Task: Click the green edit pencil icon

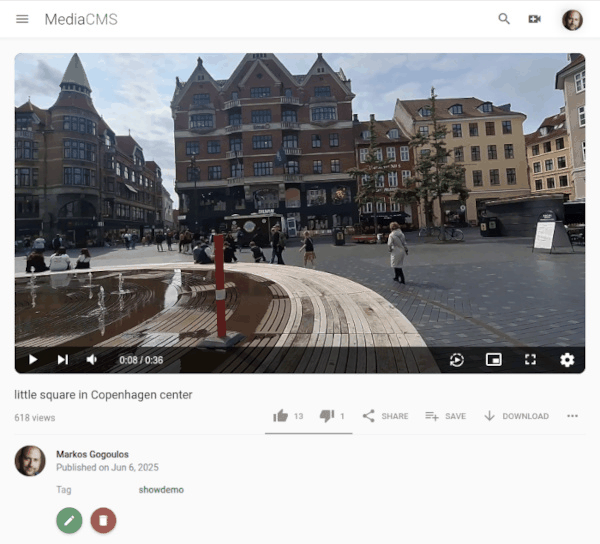Action: click(69, 520)
